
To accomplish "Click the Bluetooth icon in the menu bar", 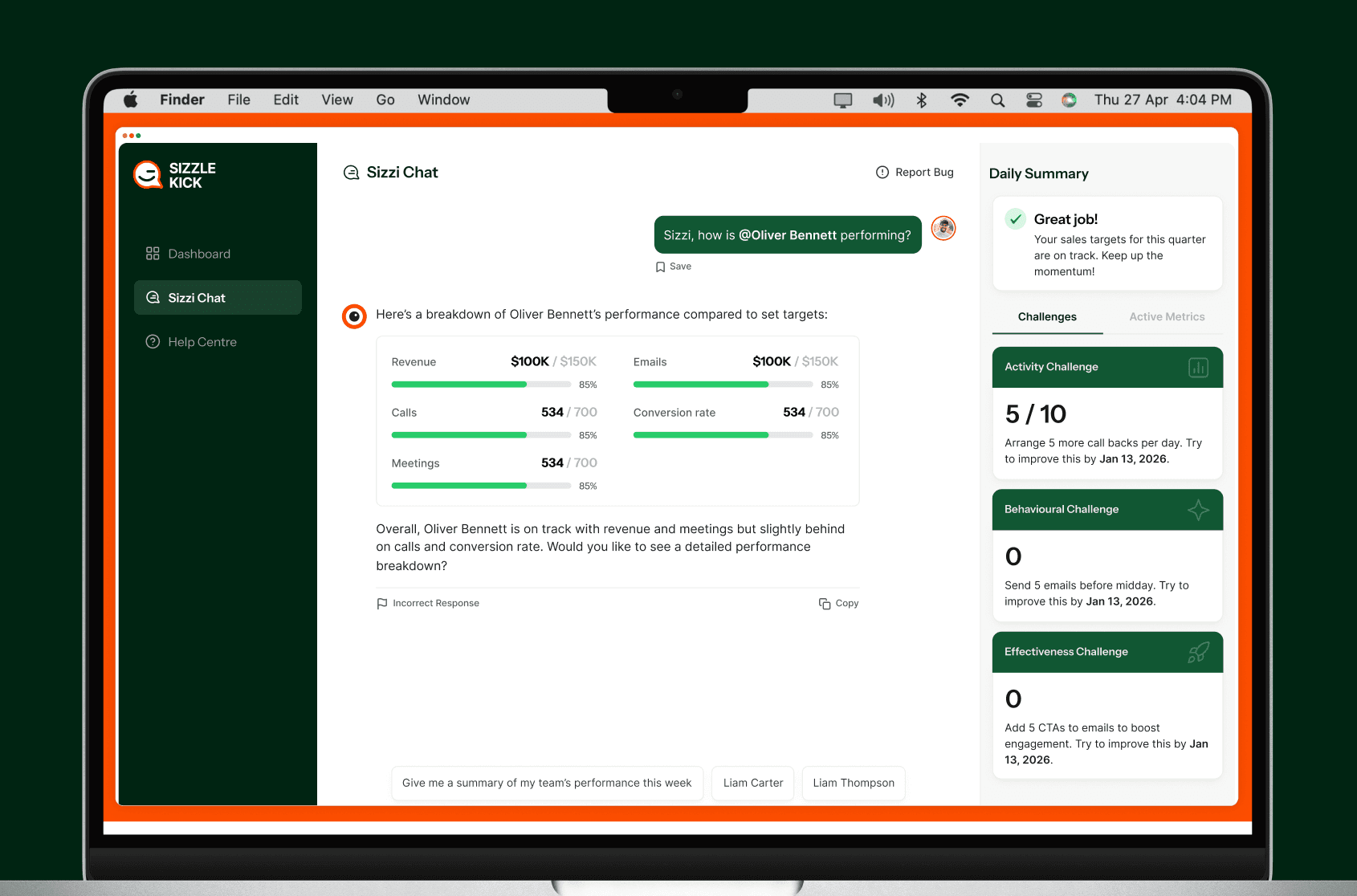I will pos(922,100).
